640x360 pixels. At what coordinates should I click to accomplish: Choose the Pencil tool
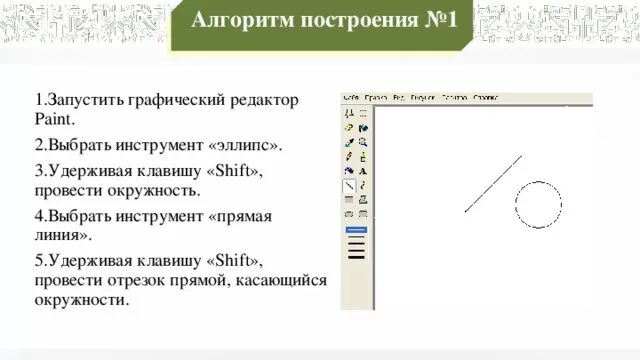pos(349,156)
